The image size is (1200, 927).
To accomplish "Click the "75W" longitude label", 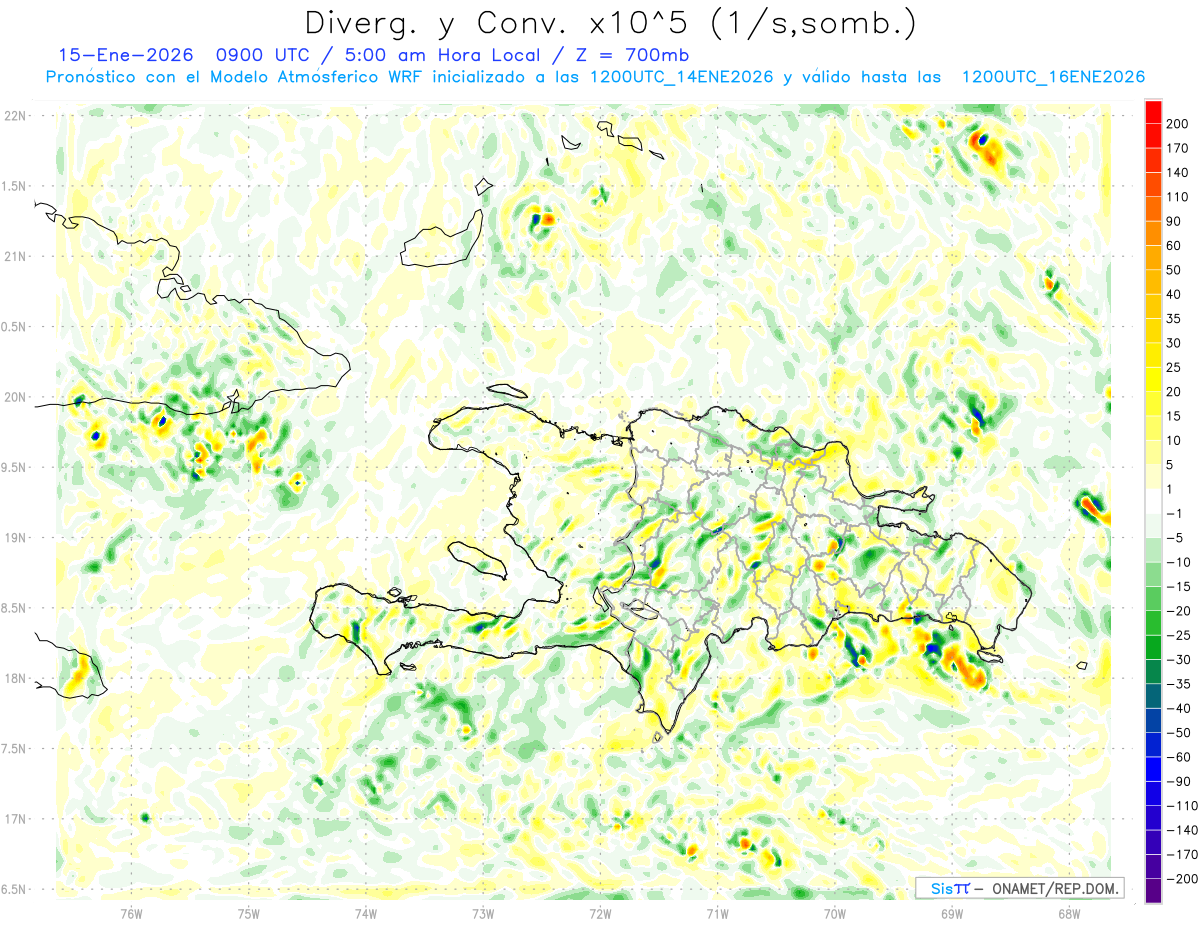I will click(249, 912).
